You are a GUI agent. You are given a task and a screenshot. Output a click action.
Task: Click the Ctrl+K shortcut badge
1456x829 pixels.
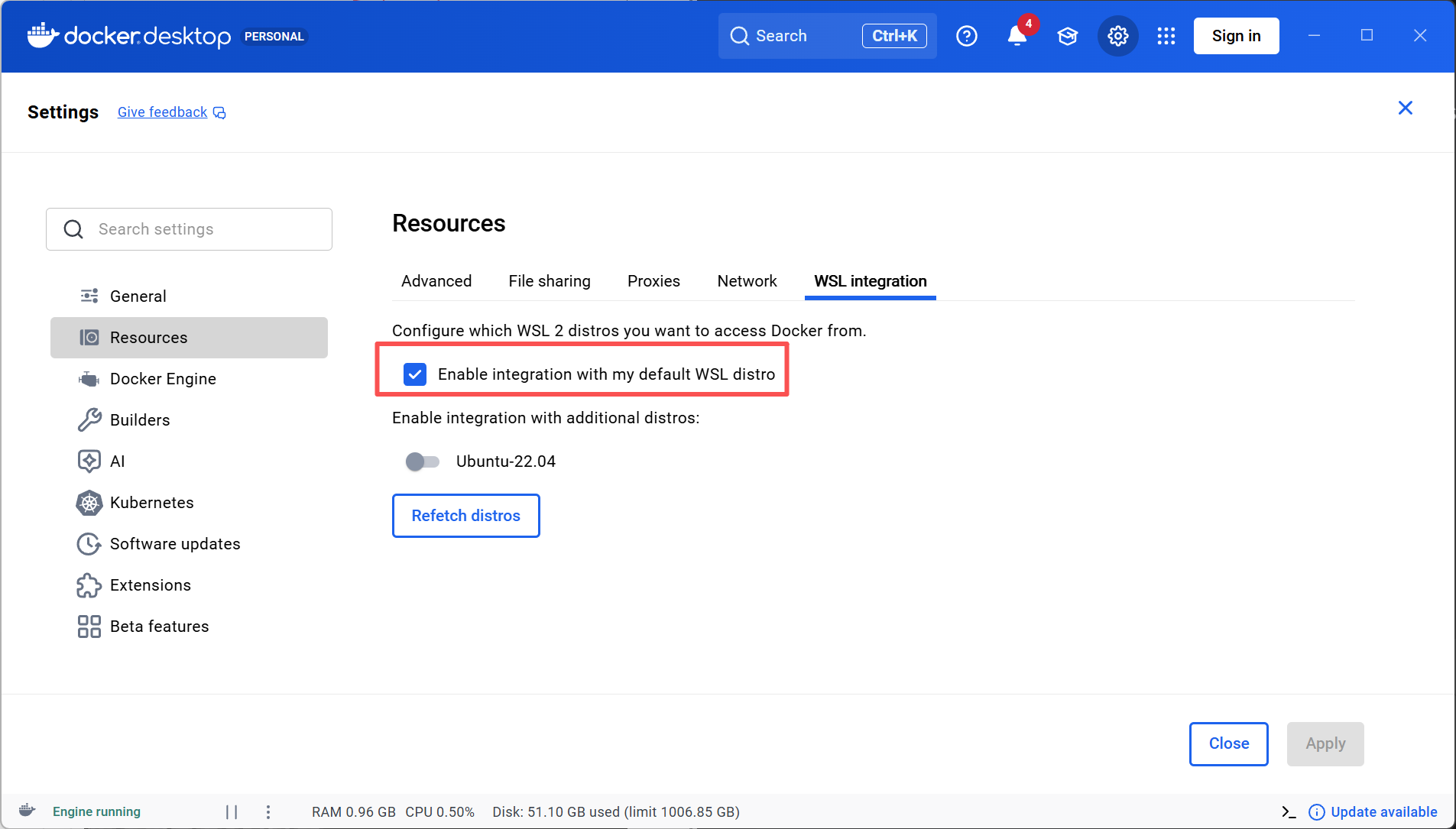point(894,36)
